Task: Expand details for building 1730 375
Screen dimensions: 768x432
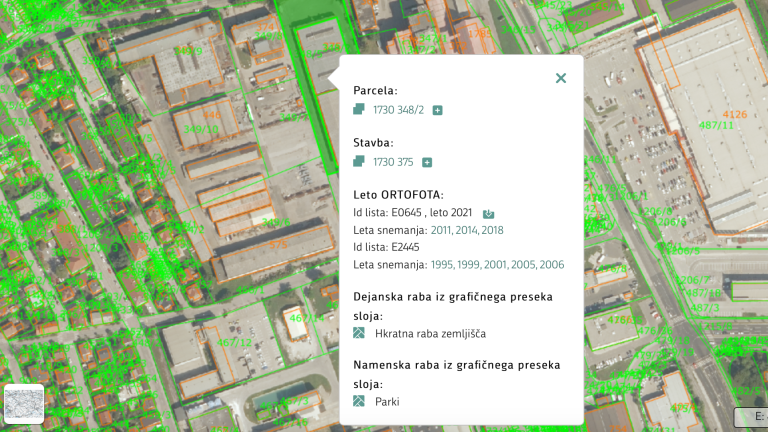Action: [427, 162]
